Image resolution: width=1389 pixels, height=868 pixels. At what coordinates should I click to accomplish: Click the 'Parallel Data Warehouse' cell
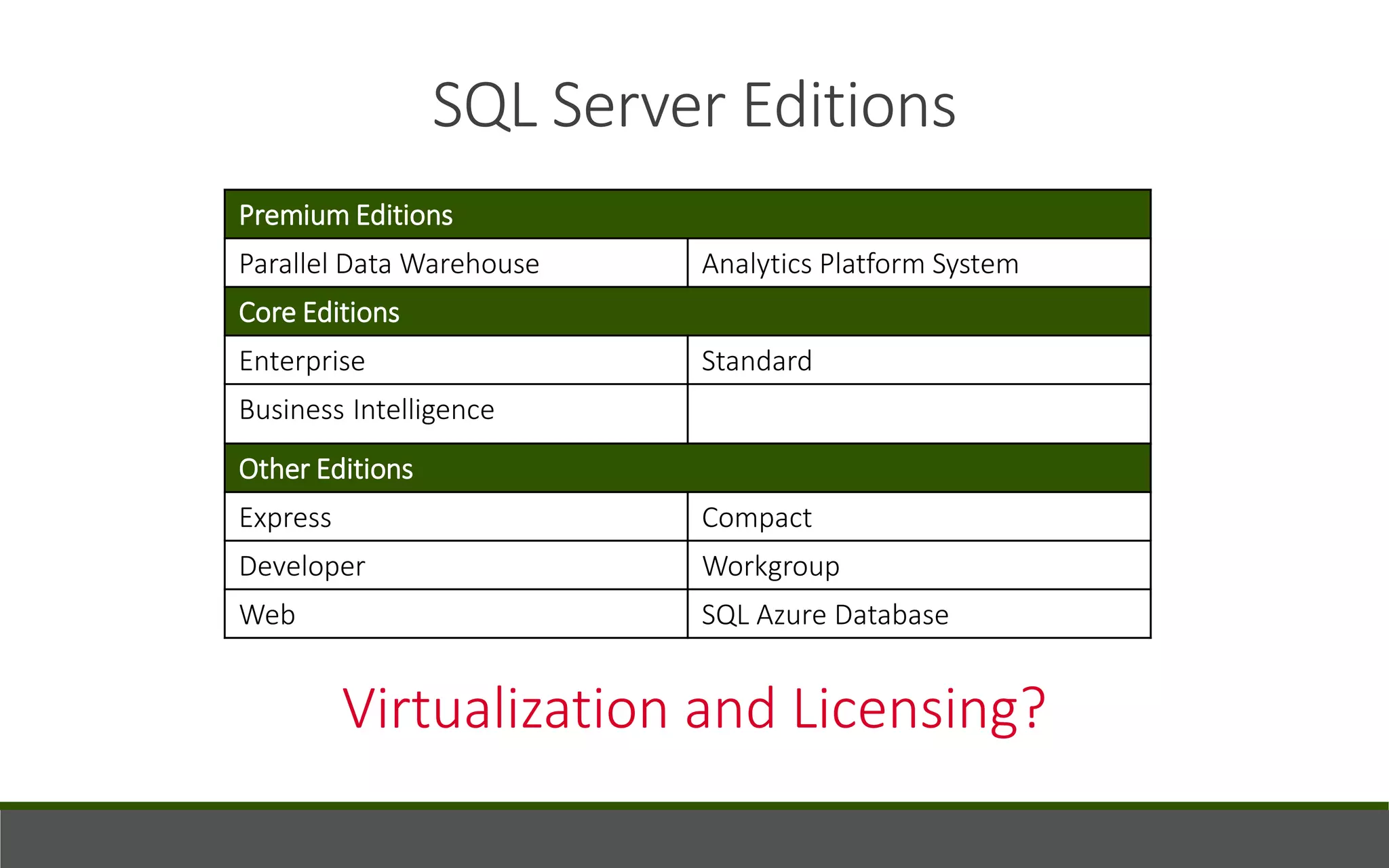click(x=456, y=263)
